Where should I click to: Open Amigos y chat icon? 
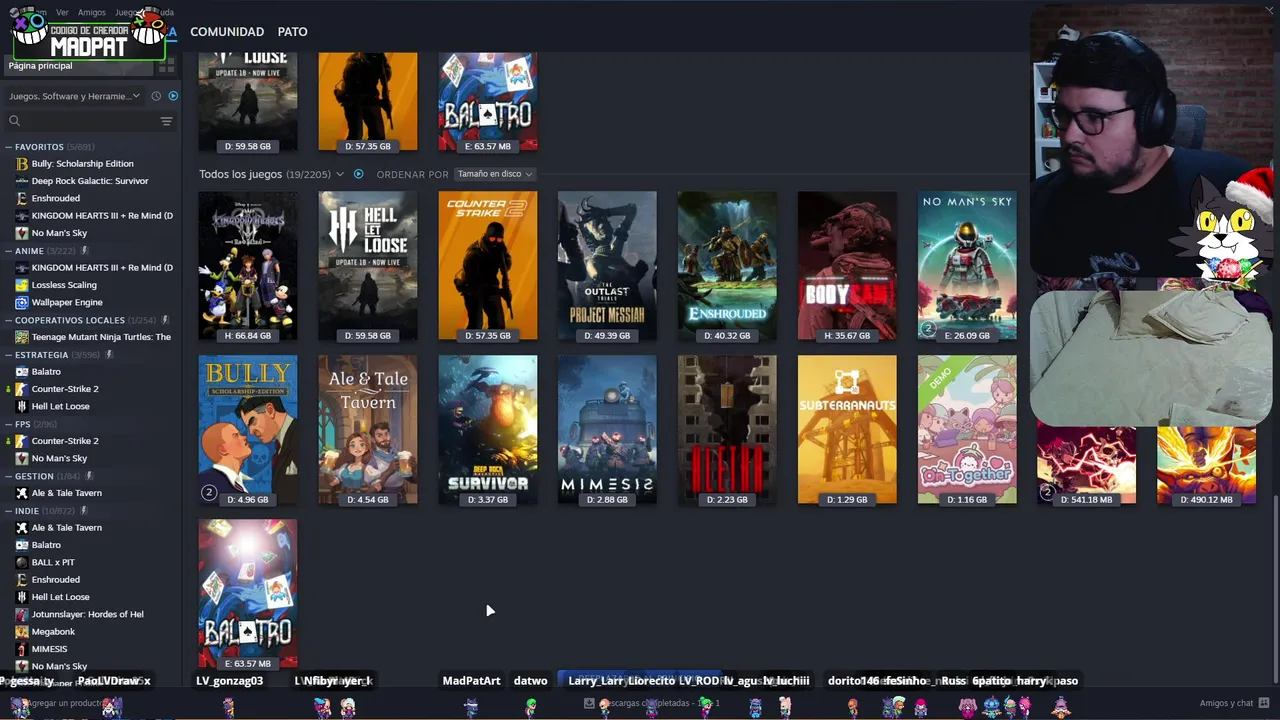click(x=1264, y=703)
